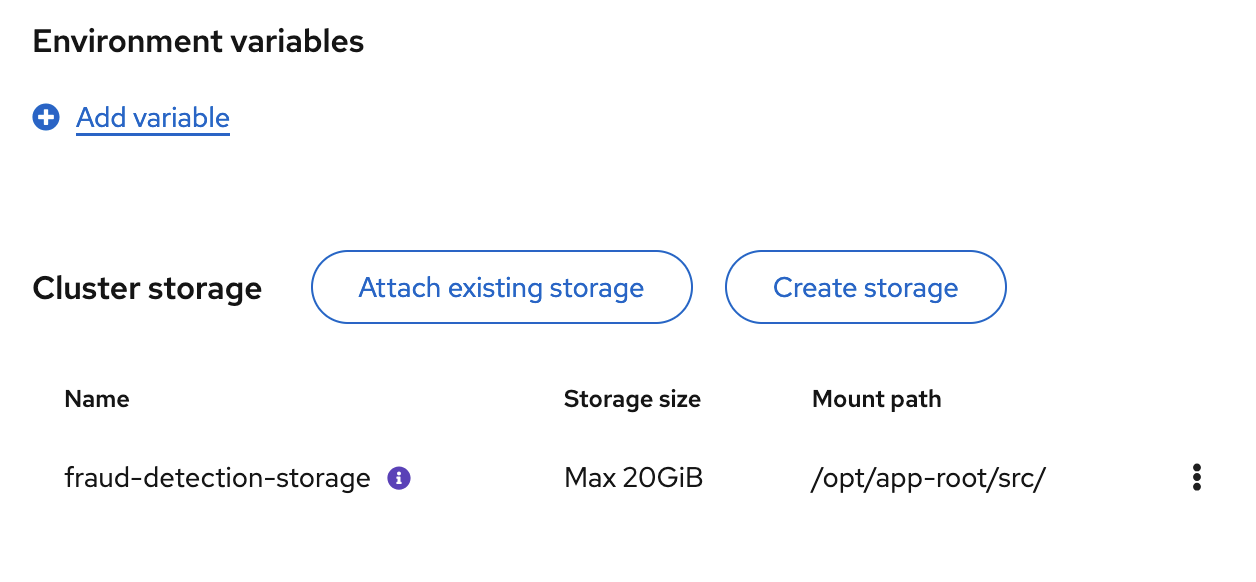Click the Create storage button
The height and width of the screenshot is (582, 1256).
click(866, 288)
